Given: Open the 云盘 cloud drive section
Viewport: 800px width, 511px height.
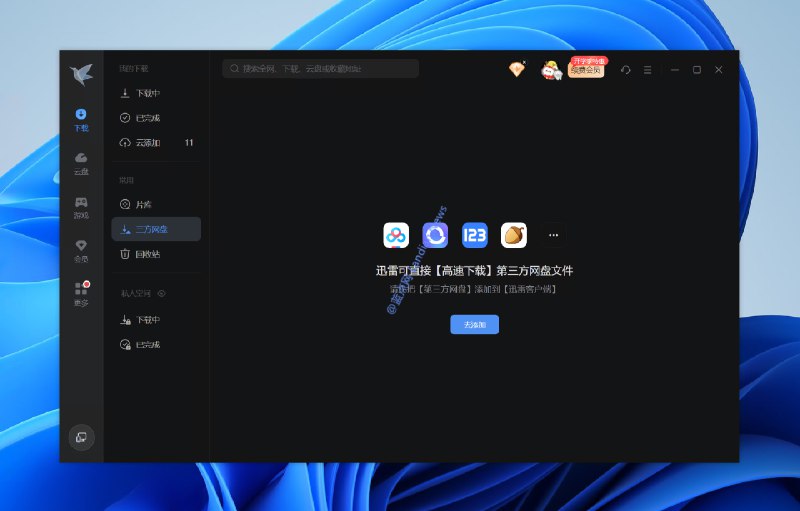Looking at the screenshot, I should point(81,162).
